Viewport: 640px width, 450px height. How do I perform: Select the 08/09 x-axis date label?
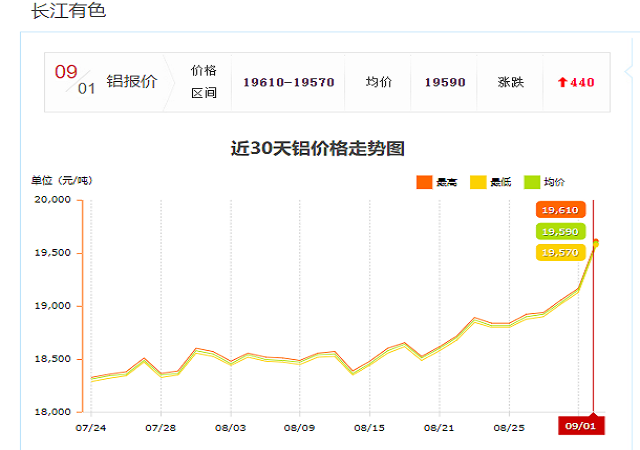click(300, 427)
